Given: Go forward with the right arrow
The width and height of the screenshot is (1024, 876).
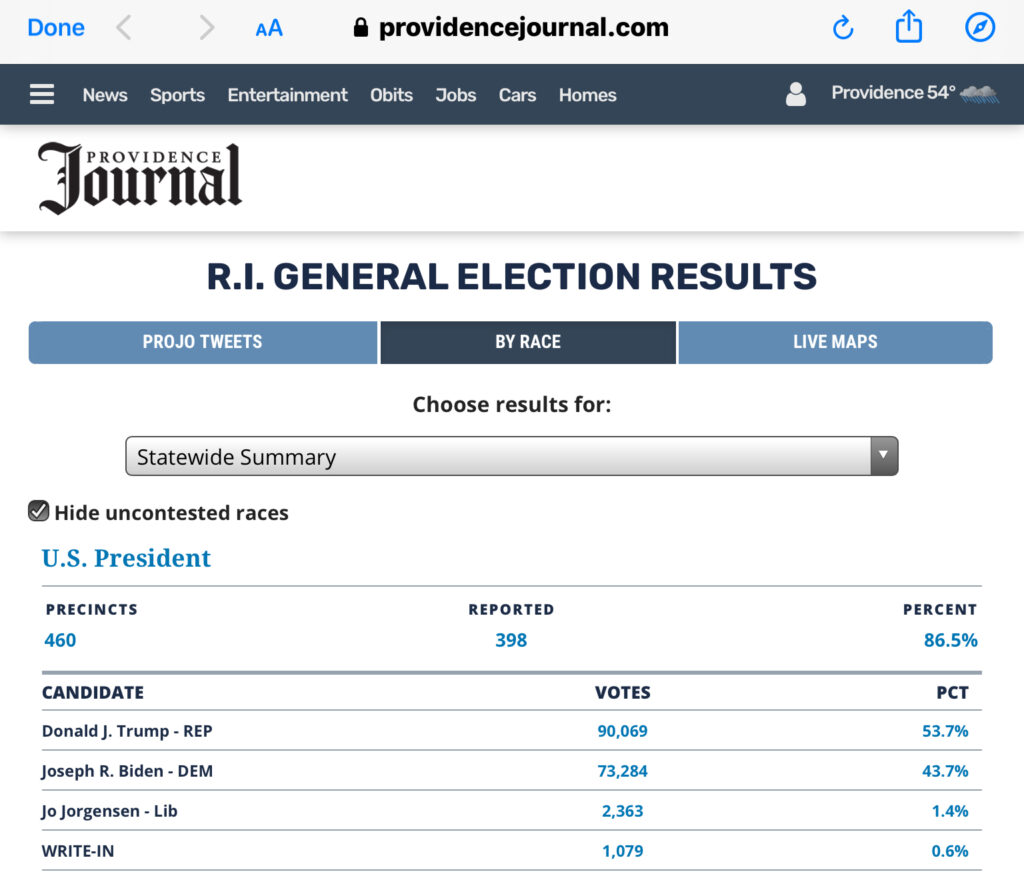Looking at the screenshot, I should tap(206, 27).
